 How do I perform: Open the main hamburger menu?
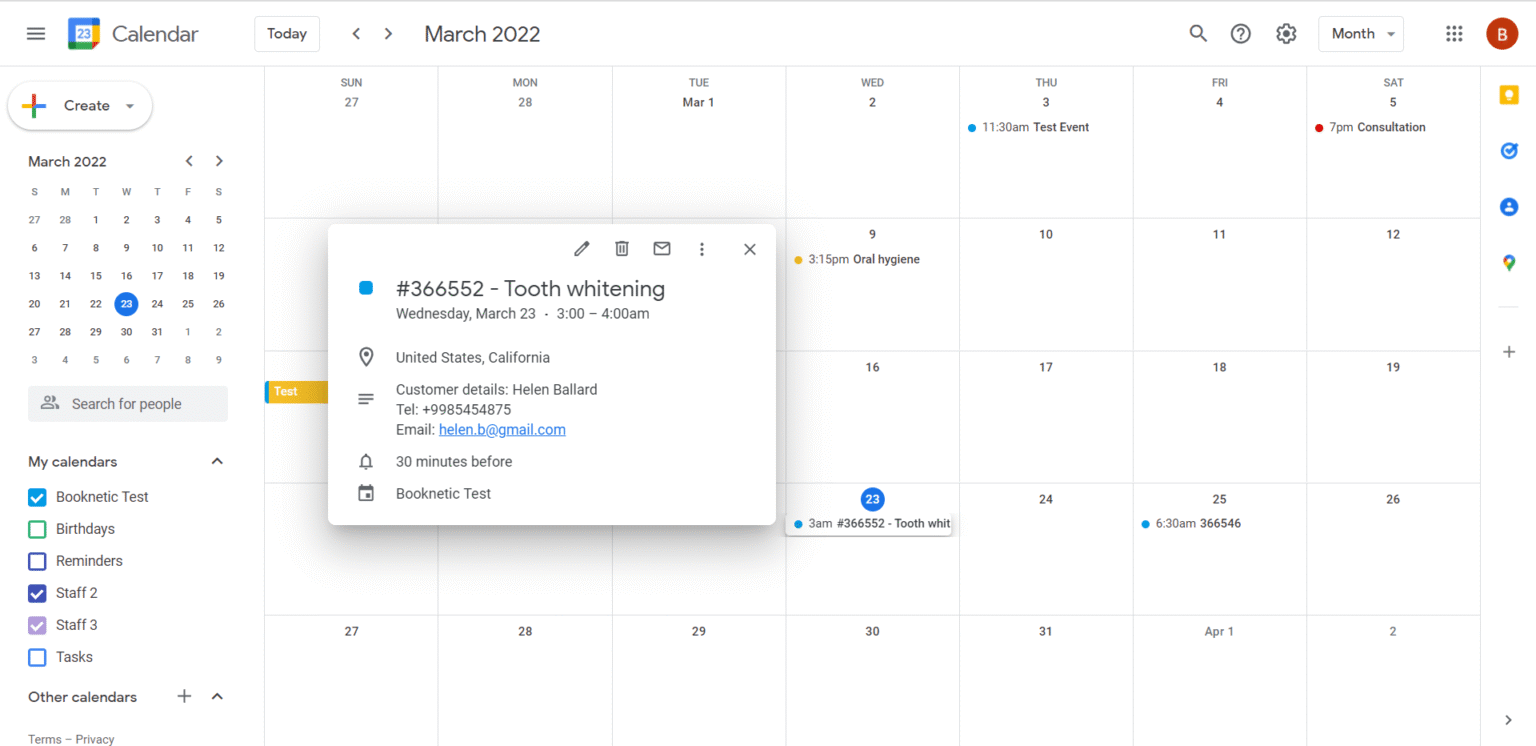point(36,34)
